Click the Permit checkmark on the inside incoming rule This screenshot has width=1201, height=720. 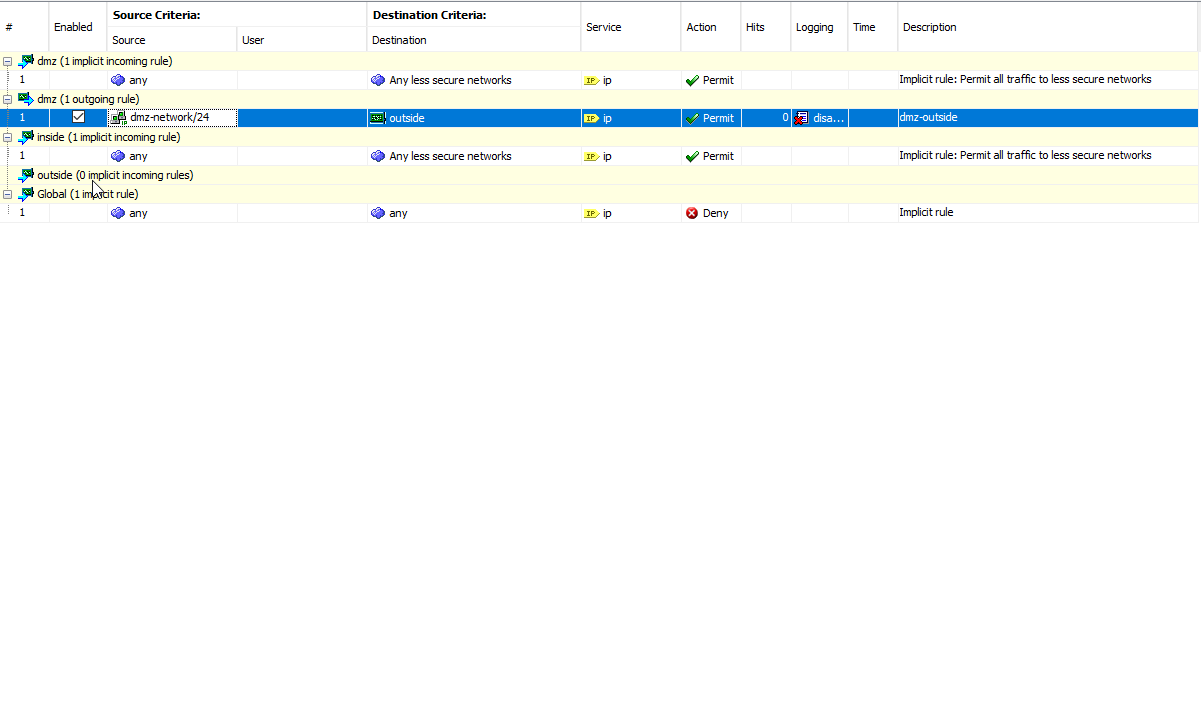690,156
